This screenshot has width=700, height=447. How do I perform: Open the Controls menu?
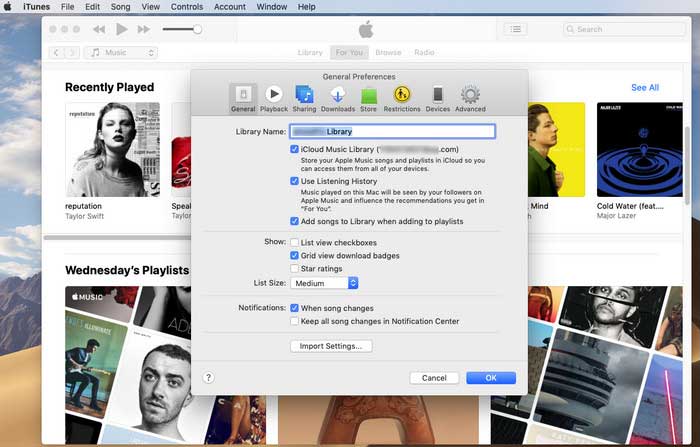point(187,7)
